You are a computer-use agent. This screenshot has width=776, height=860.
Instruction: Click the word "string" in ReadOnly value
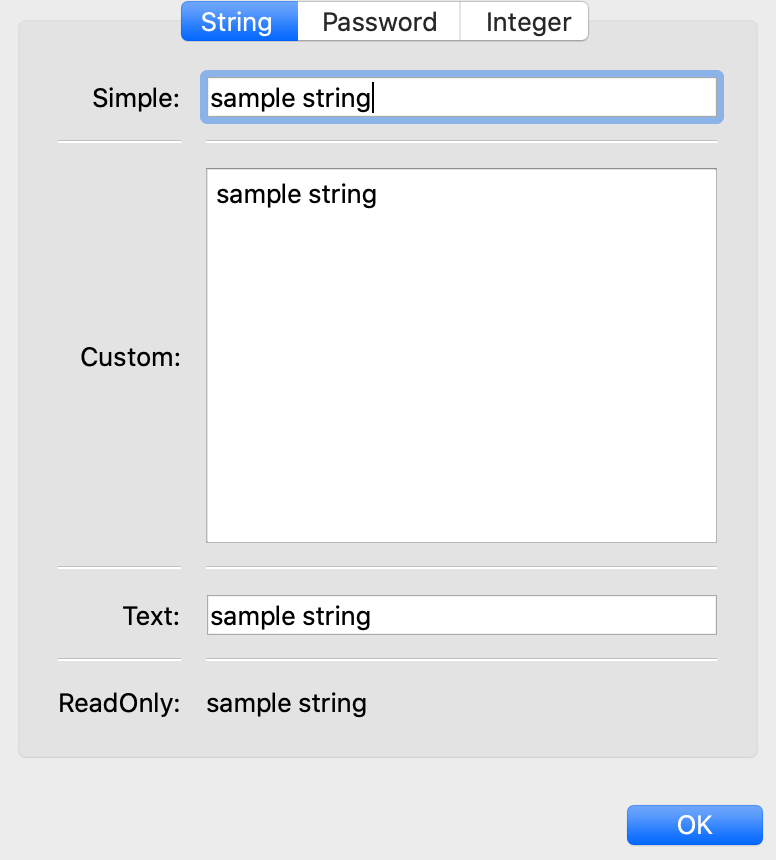(x=332, y=703)
